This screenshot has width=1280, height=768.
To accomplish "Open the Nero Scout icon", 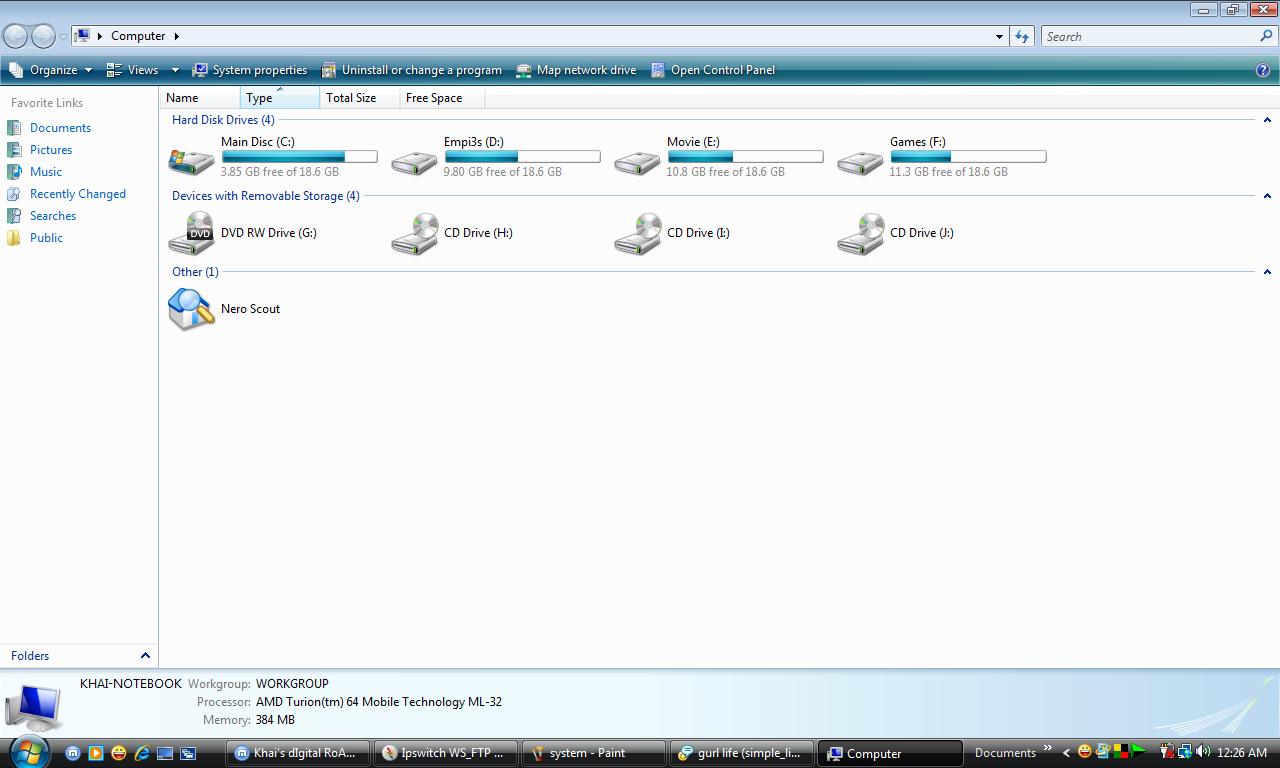I will coord(191,309).
